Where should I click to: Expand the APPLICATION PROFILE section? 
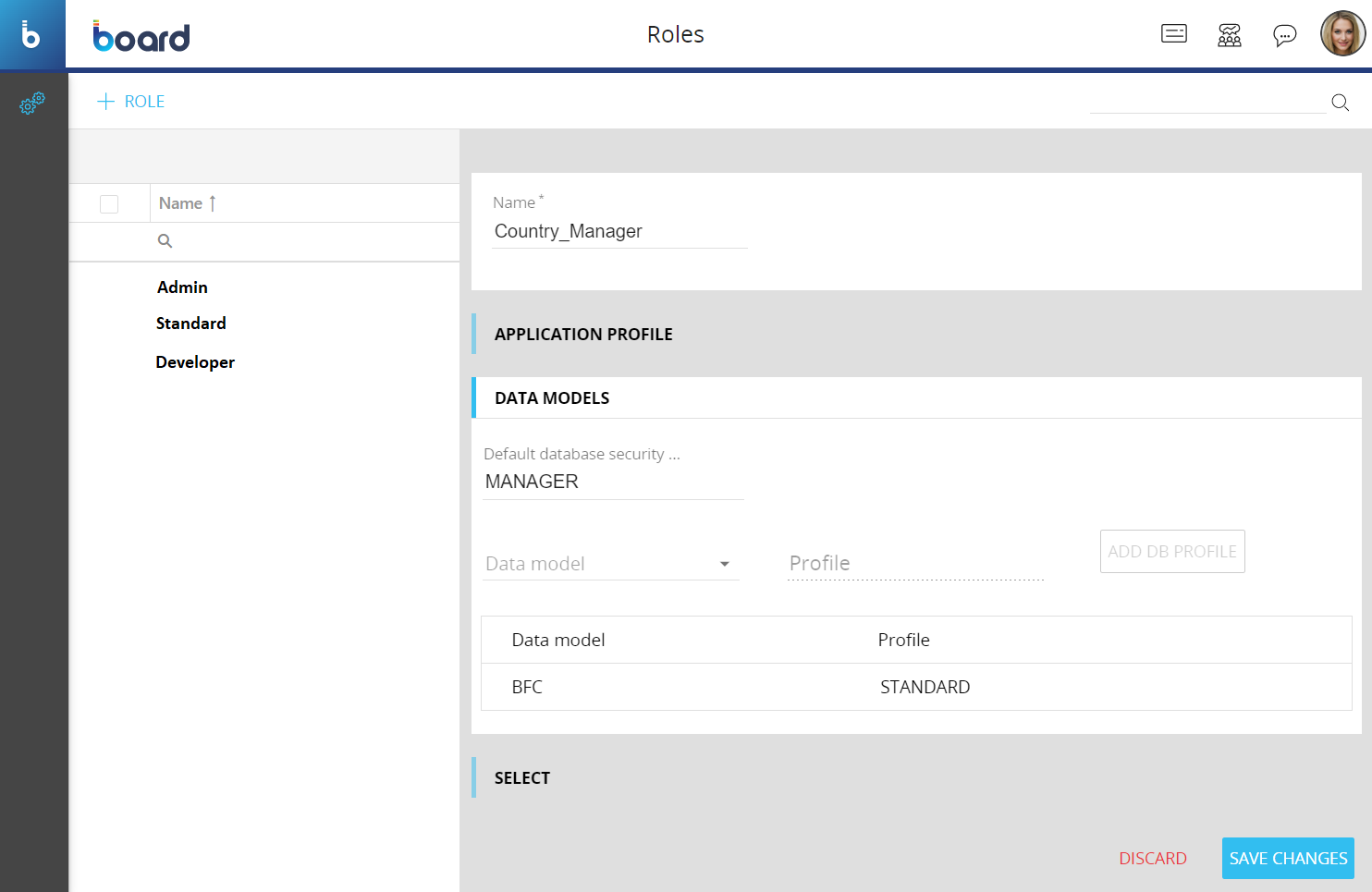[583, 335]
